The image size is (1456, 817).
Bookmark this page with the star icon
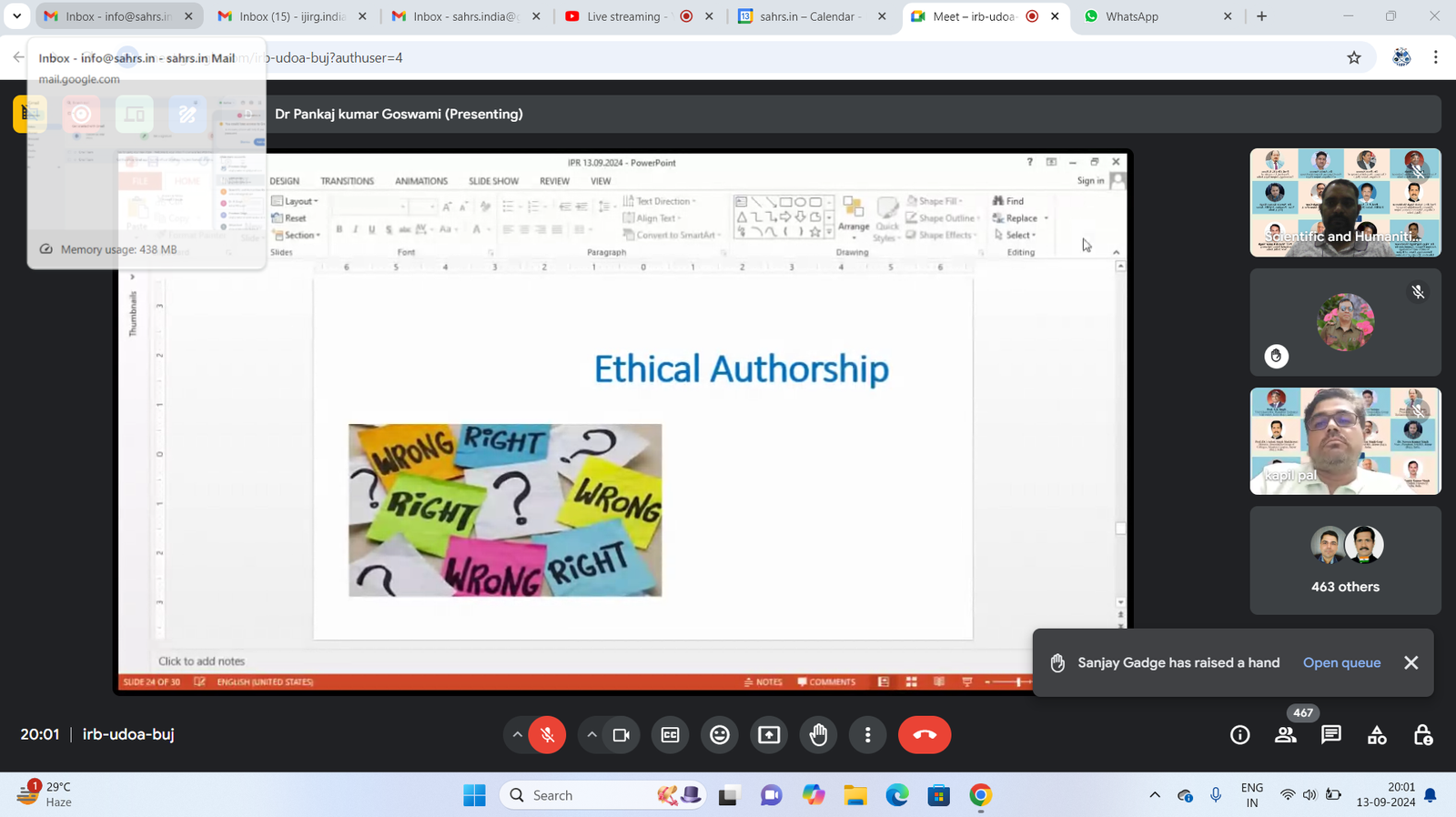point(1354,57)
